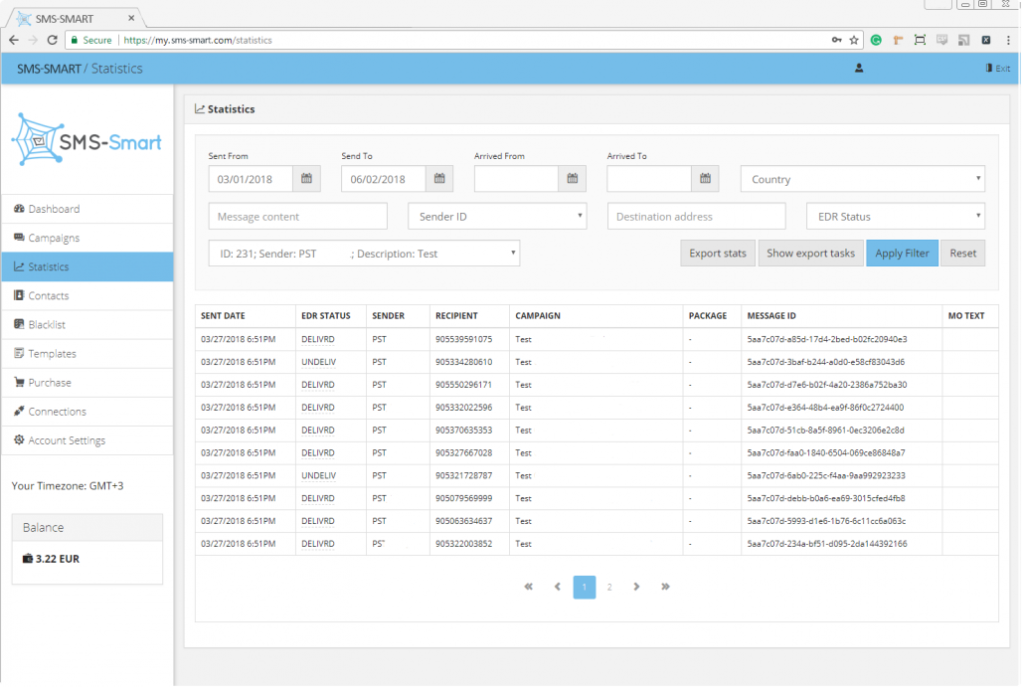Image resolution: width=1024 pixels, height=692 pixels.
Task: Open Campaigns from the sidebar
Action: pyautogui.click(x=88, y=238)
